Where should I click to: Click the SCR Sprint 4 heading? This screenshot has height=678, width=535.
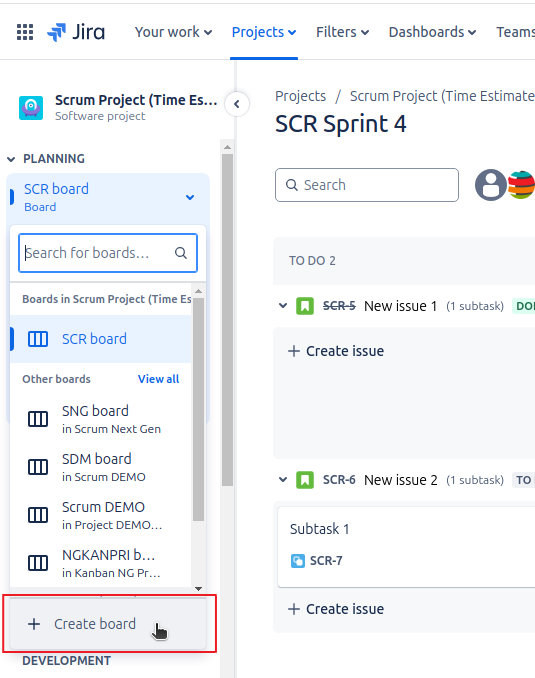tap(341, 124)
